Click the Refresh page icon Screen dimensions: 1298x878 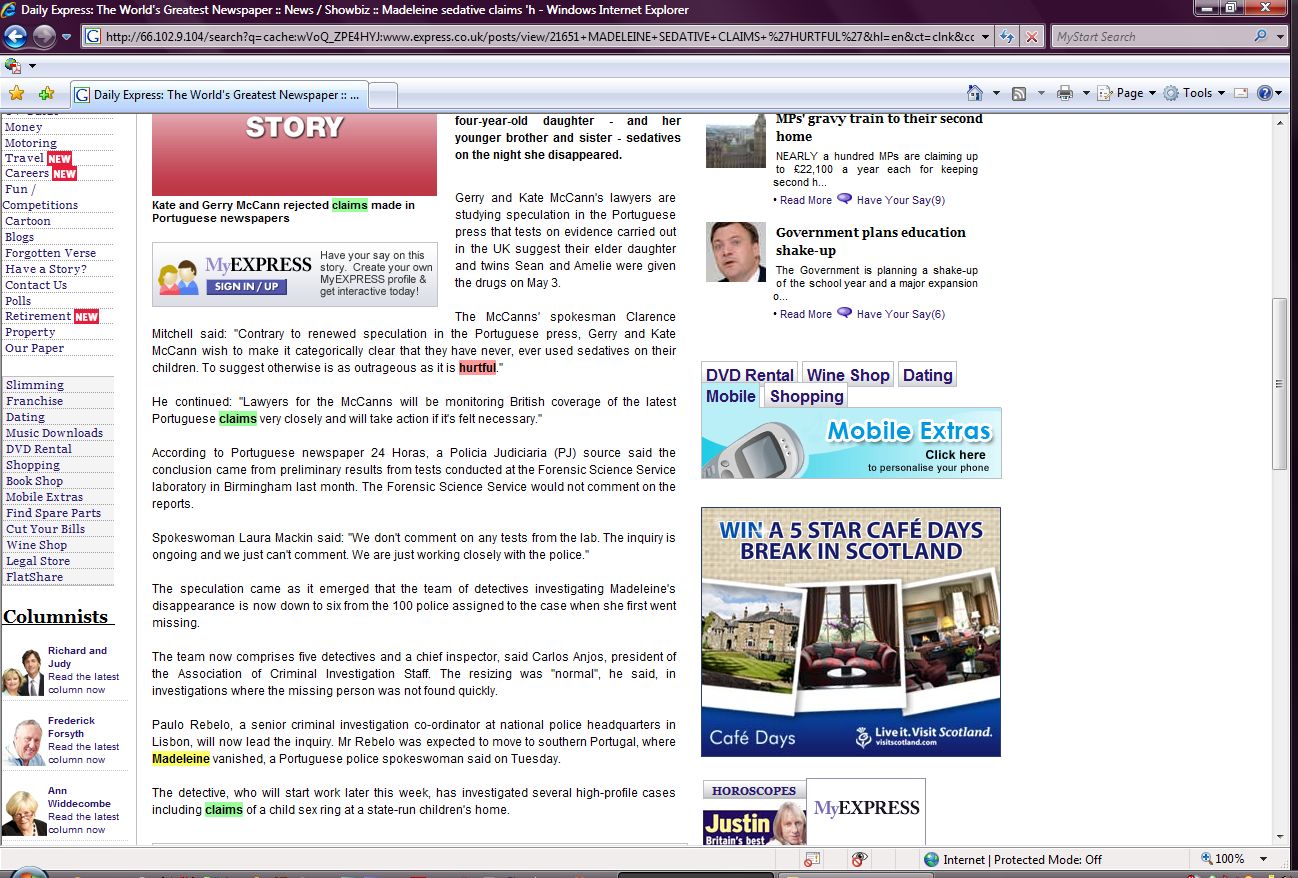[1007, 37]
